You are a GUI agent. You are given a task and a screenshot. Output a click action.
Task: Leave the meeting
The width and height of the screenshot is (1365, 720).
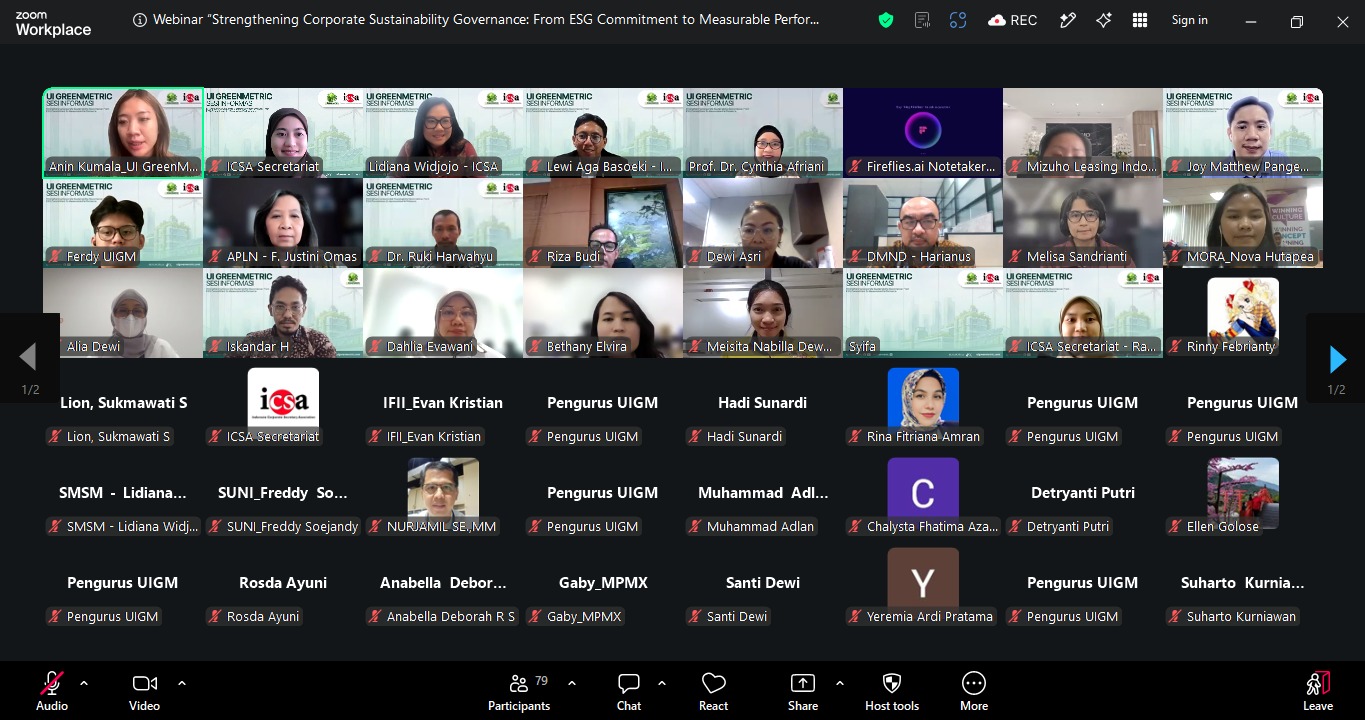coord(1318,691)
